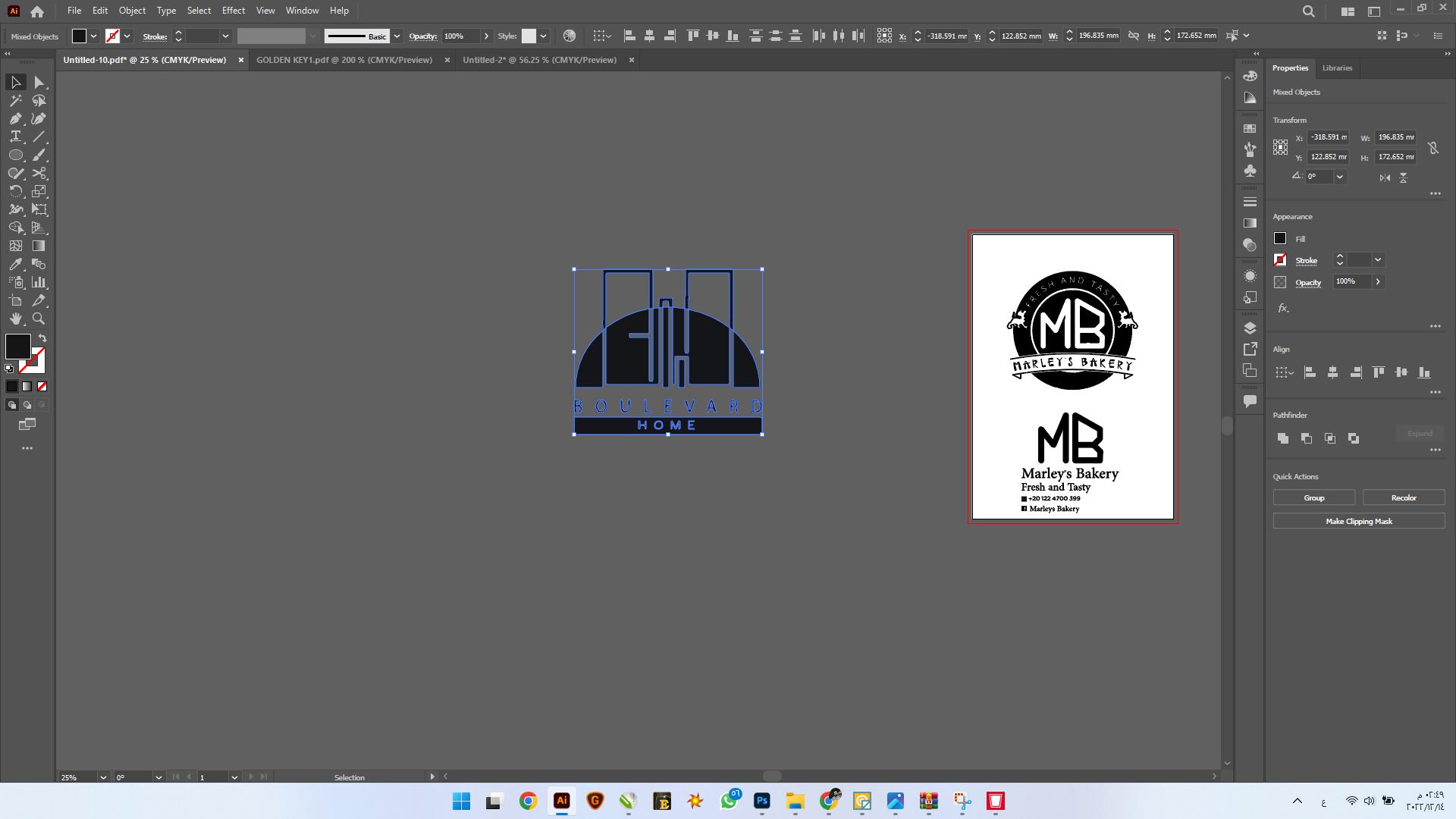Select the Type tool
The height and width of the screenshot is (819, 1456).
[x=15, y=136]
